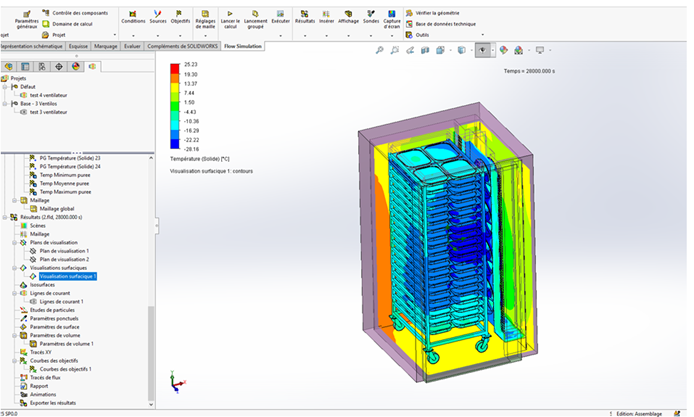Select Temp Moyenne puree goal
The width and height of the screenshot is (694, 417).
click(64, 183)
